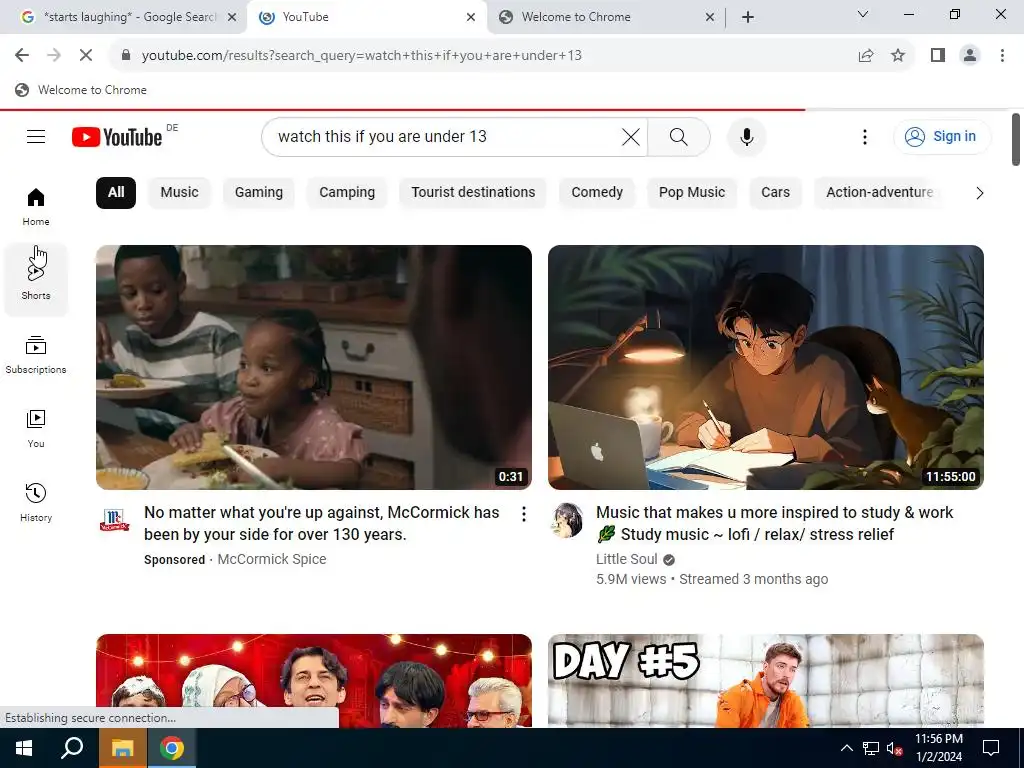This screenshot has width=1024, height=768.
Task: Bookmark this tab with the star
Action: pos(898,56)
